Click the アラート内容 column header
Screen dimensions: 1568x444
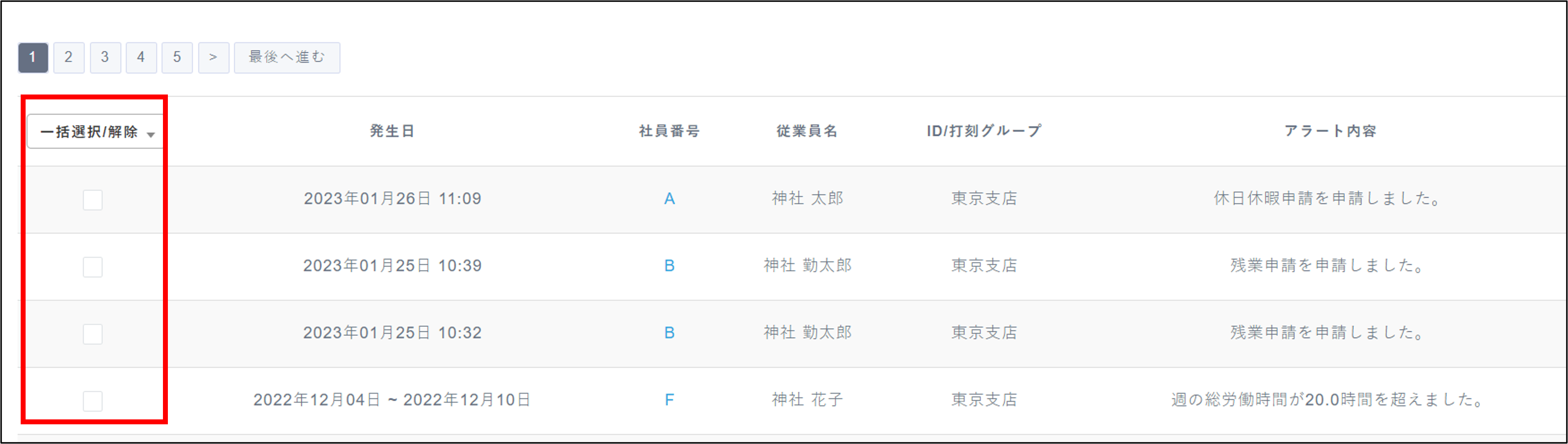(1330, 131)
